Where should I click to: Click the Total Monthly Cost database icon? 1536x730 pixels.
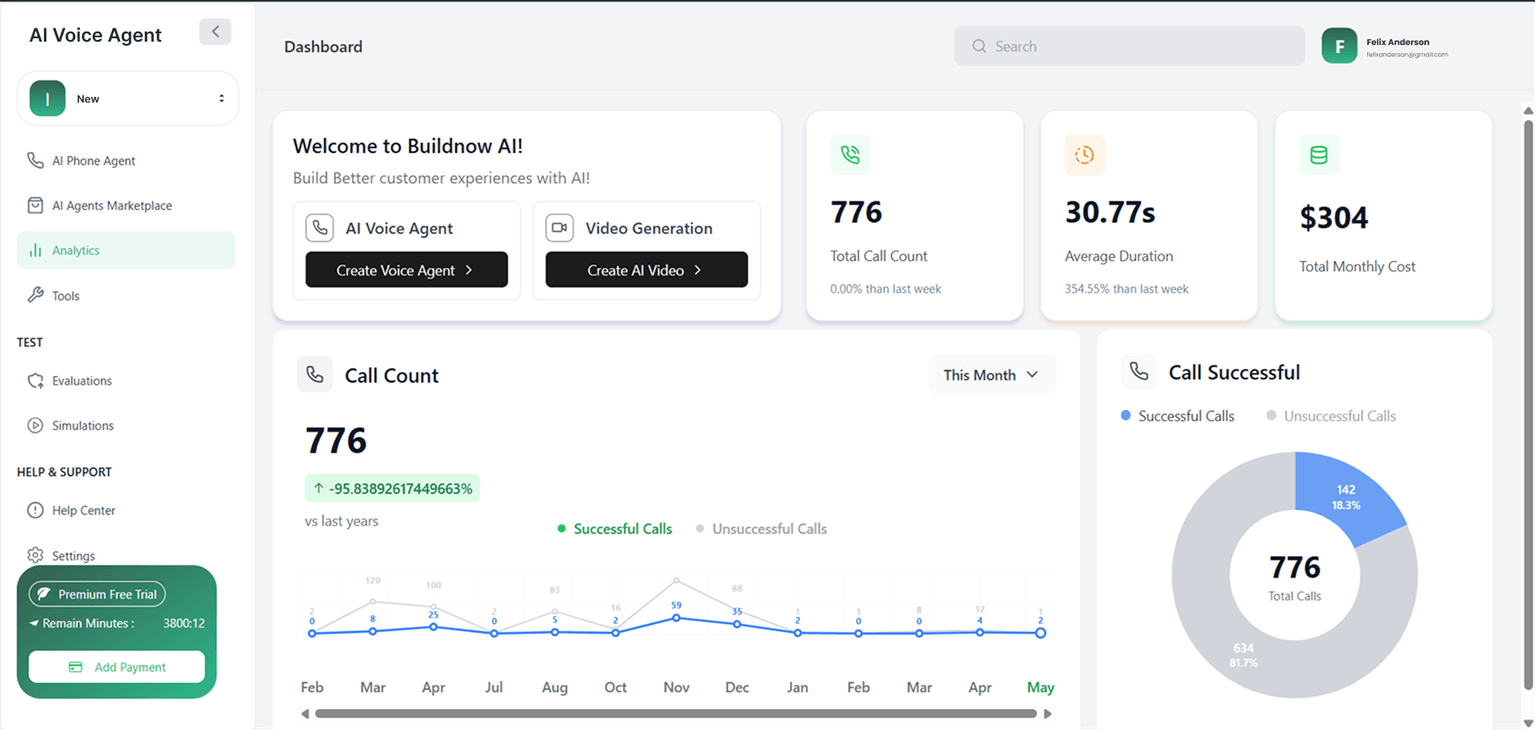coord(1319,155)
